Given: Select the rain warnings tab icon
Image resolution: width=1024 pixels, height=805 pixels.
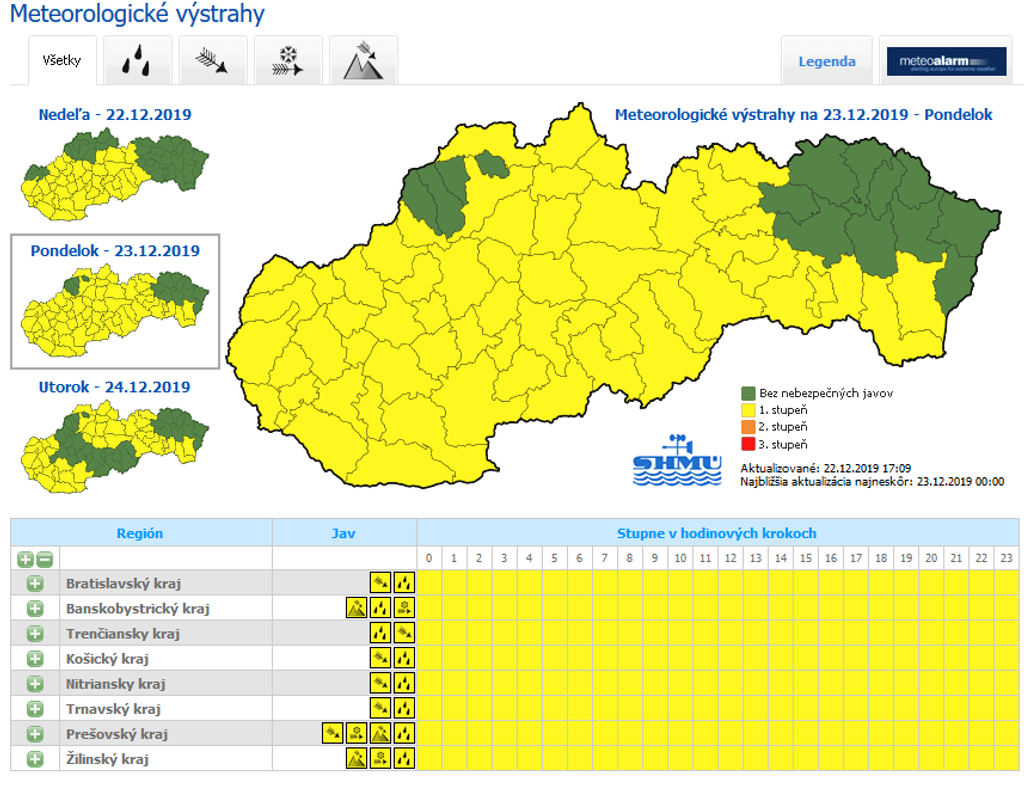Looking at the screenshot, I should (137, 62).
